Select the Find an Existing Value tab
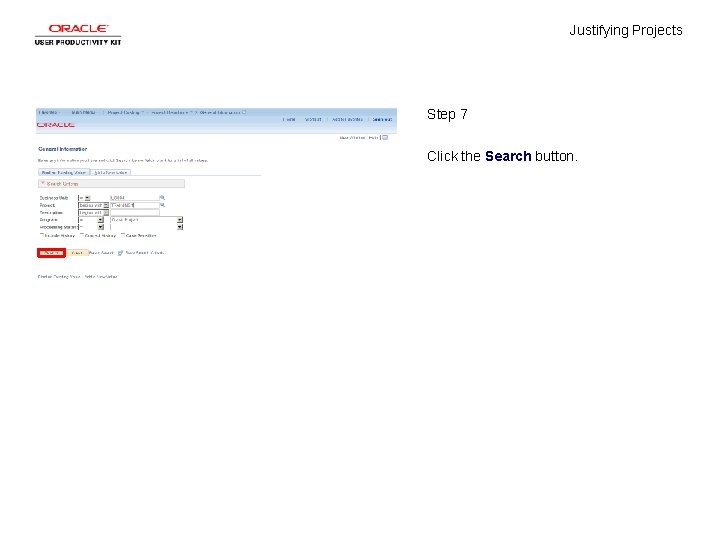The image size is (720, 540). point(64,173)
